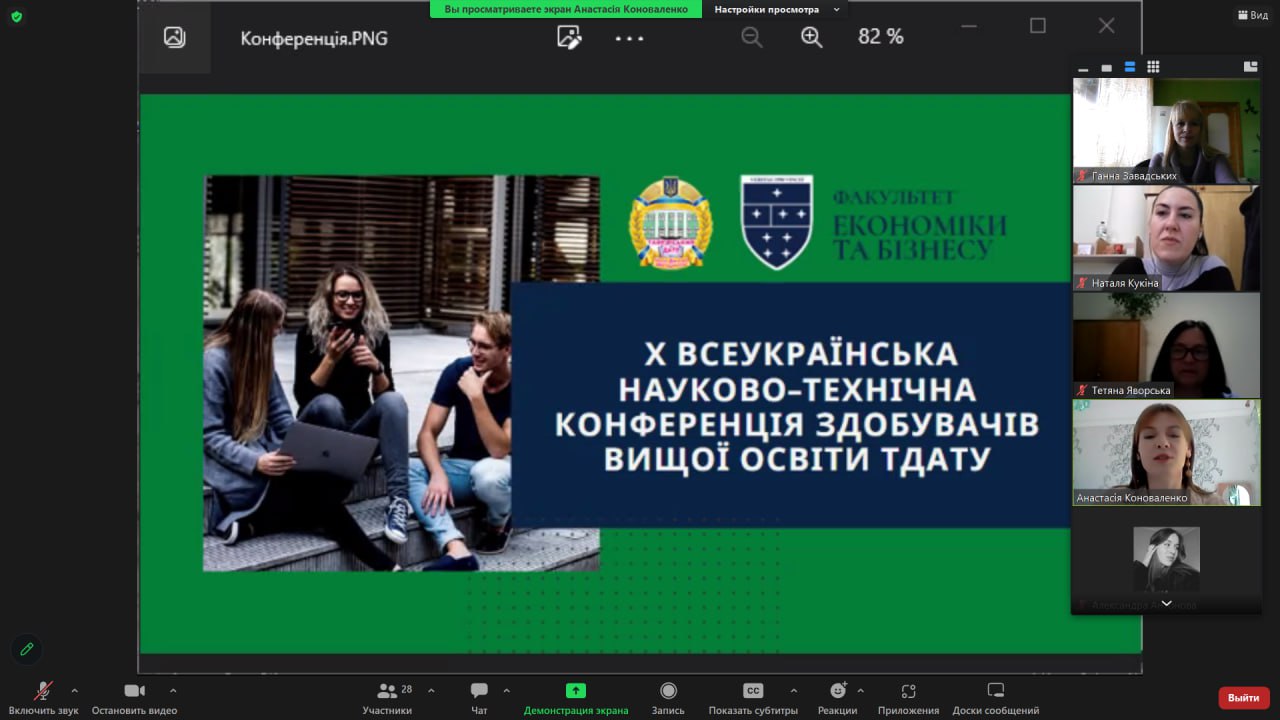Viewport: 1280px width, 720px height.
Task: Open the three-dot more menu in Photos
Action: pyautogui.click(x=630, y=39)
